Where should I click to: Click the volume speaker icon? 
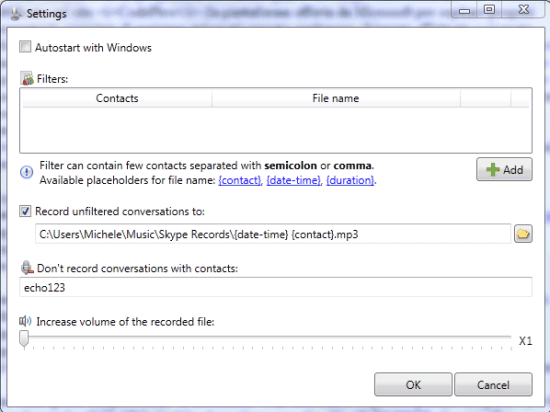click(25, 321)
